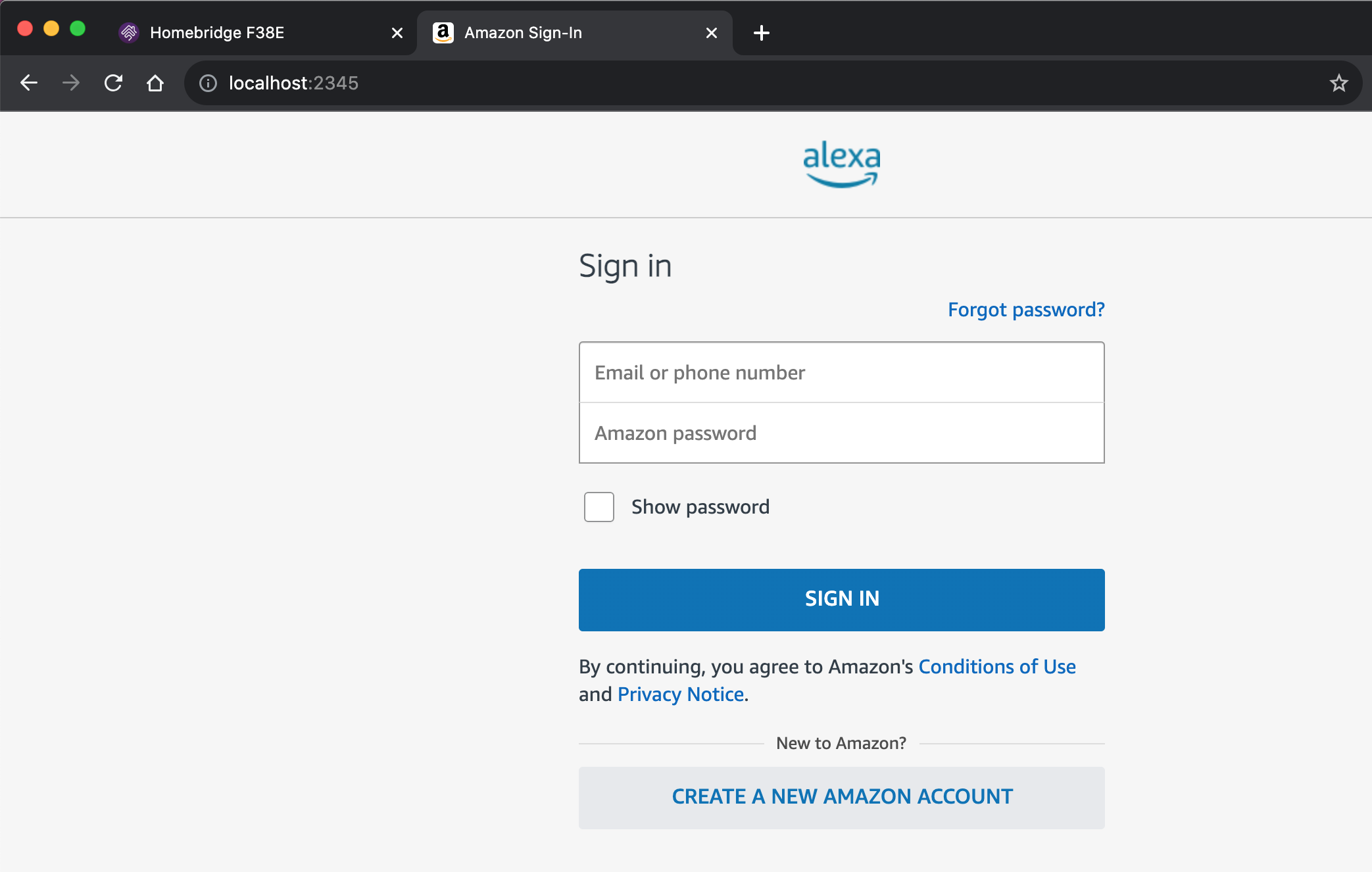Image resolution: width=1372 pixels, height=872 pixels.
Task: Click the browser back arrow
Action: tap(29, 83)
